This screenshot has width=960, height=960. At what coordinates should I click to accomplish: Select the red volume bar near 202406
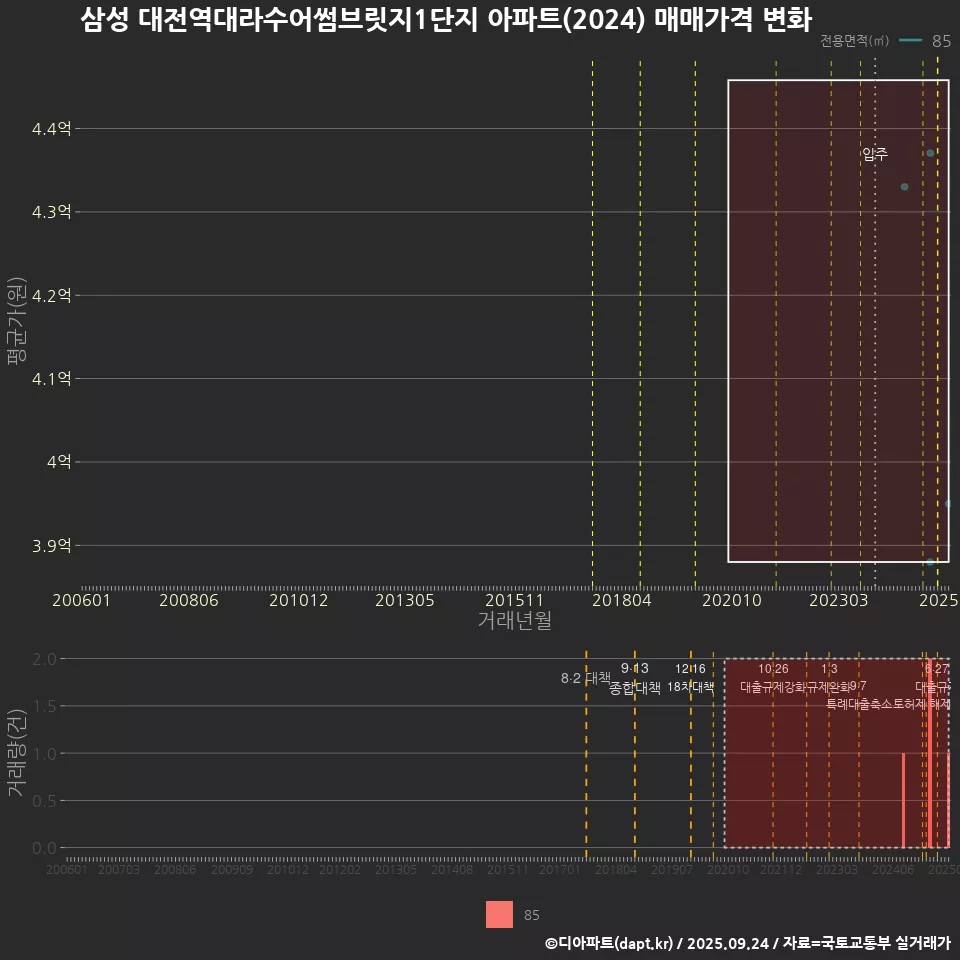[x=904, y=800]
